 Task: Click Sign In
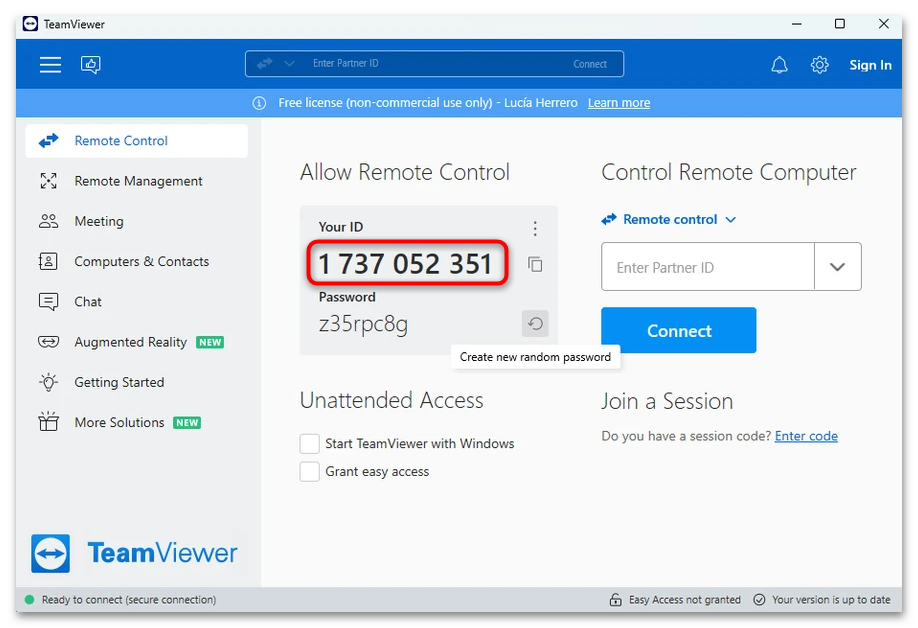coord(870,65)
